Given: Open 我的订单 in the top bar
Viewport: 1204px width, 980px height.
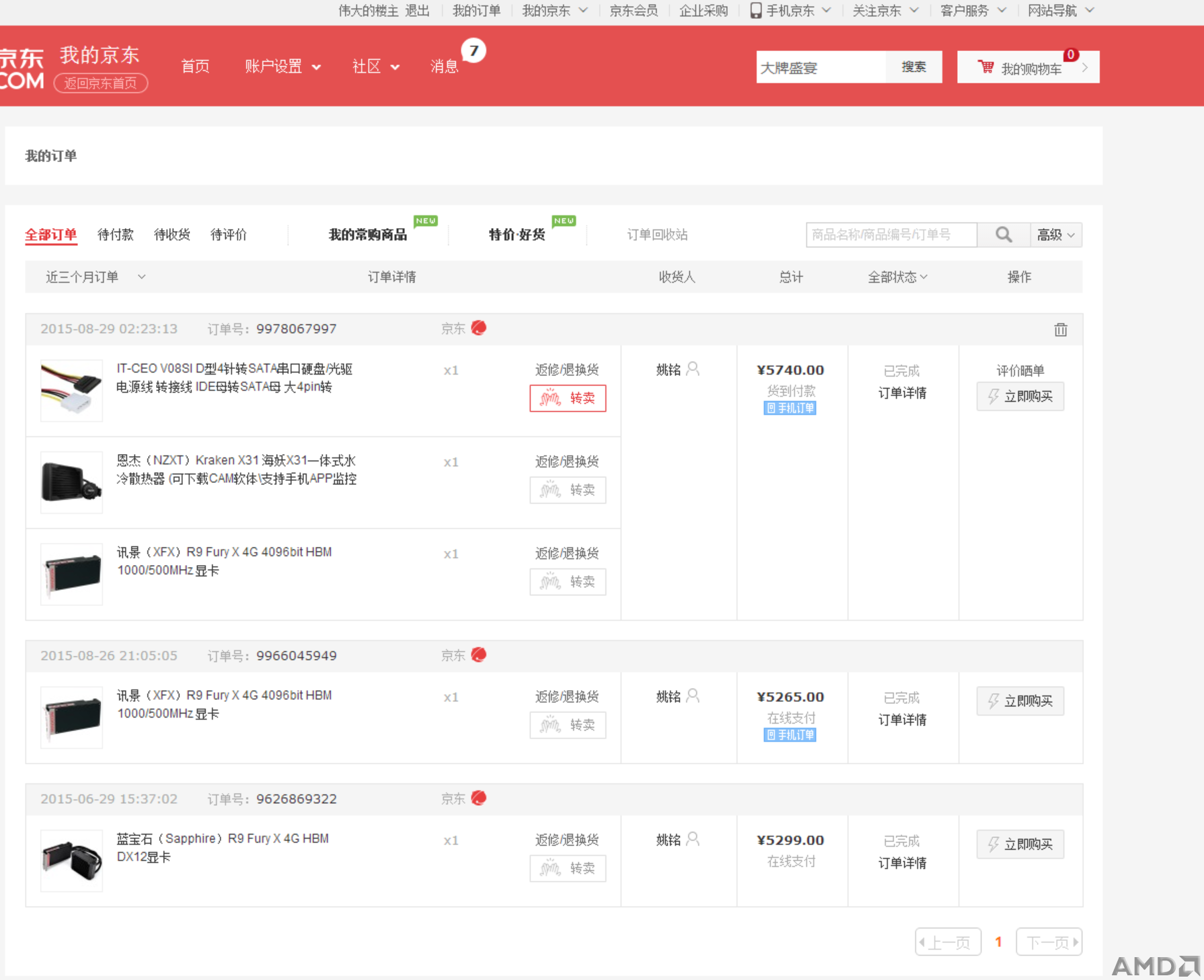Looking at the screenshot, I should tap(476, 11).
